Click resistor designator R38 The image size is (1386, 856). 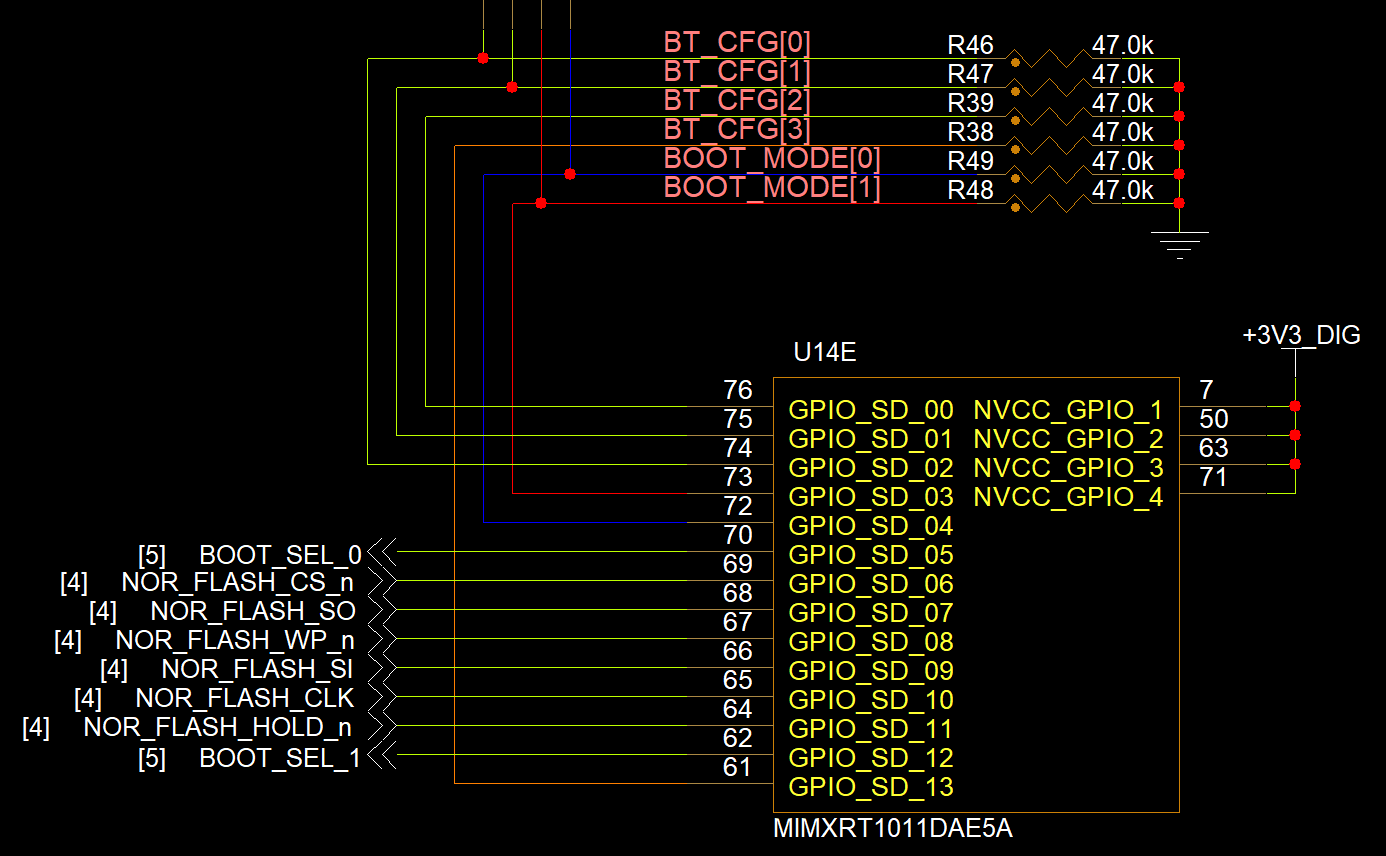(x=970, y=132)
